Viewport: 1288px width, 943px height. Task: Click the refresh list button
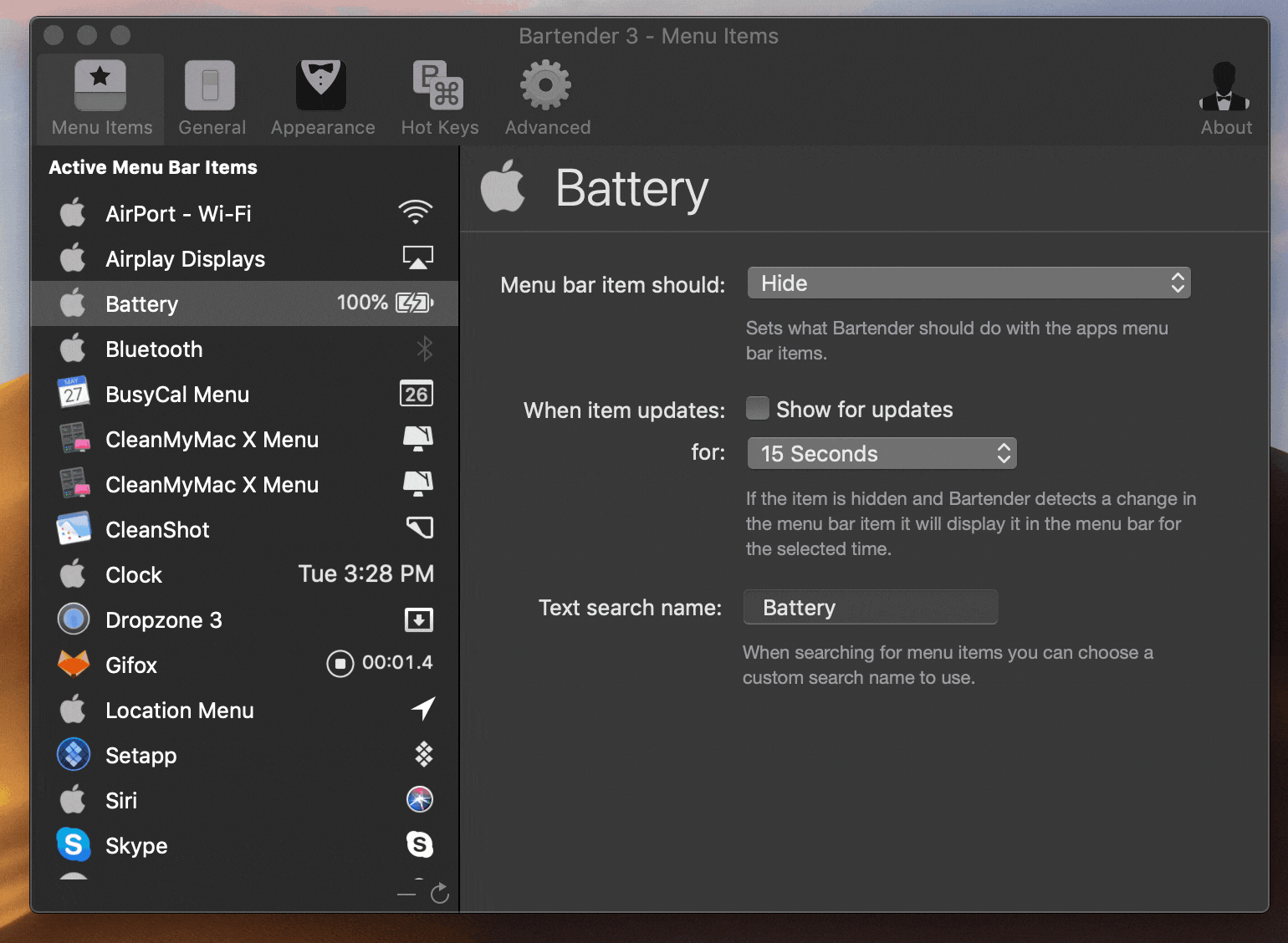[x=440, y=895]
